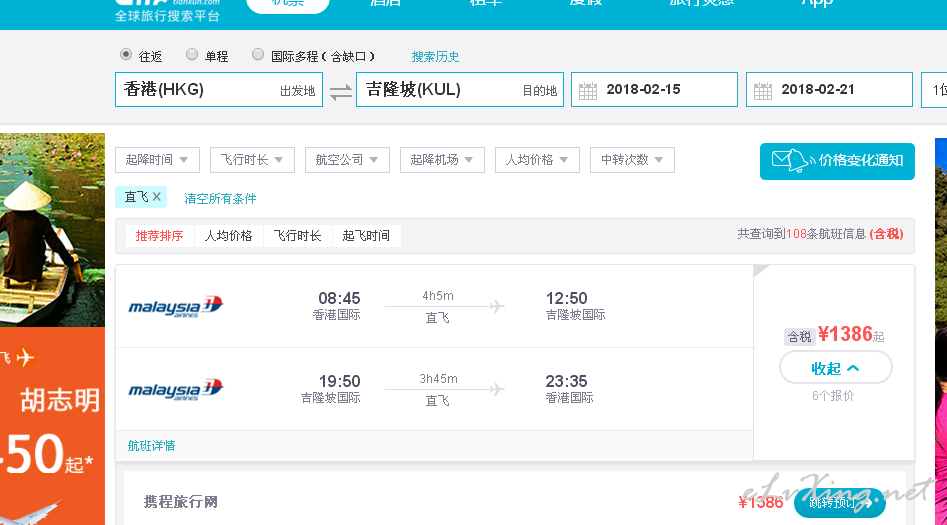Viewport: 947px width, 525px height.
Task: Collapse quotes with the 收起 button
Action: coord(836,367)
